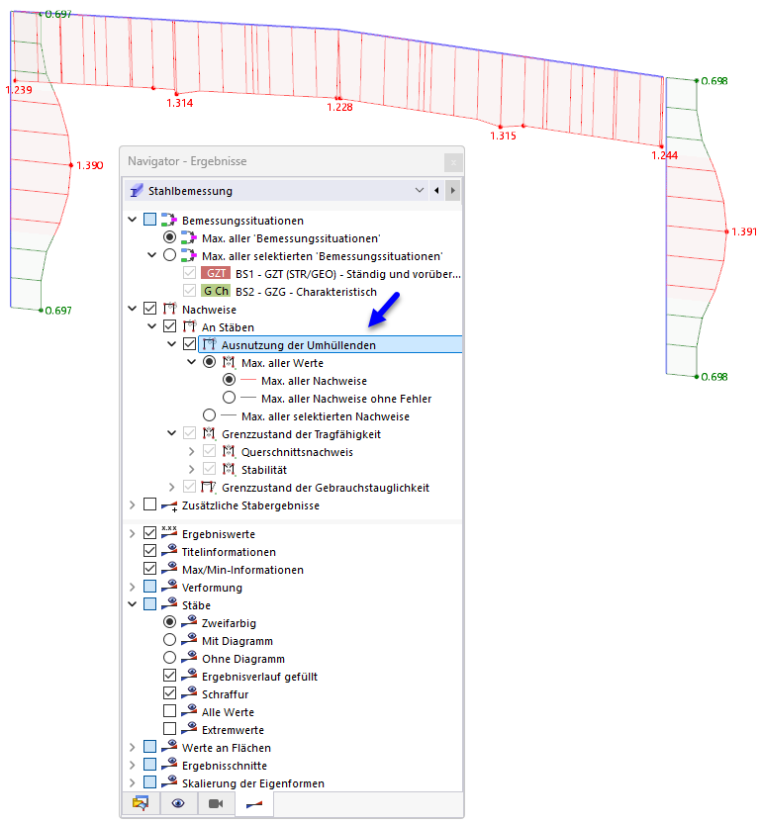Viewport: 760px width, 824px height.
Task: Click the Titelinformationen display icon
Action: [x=169, y=551]
